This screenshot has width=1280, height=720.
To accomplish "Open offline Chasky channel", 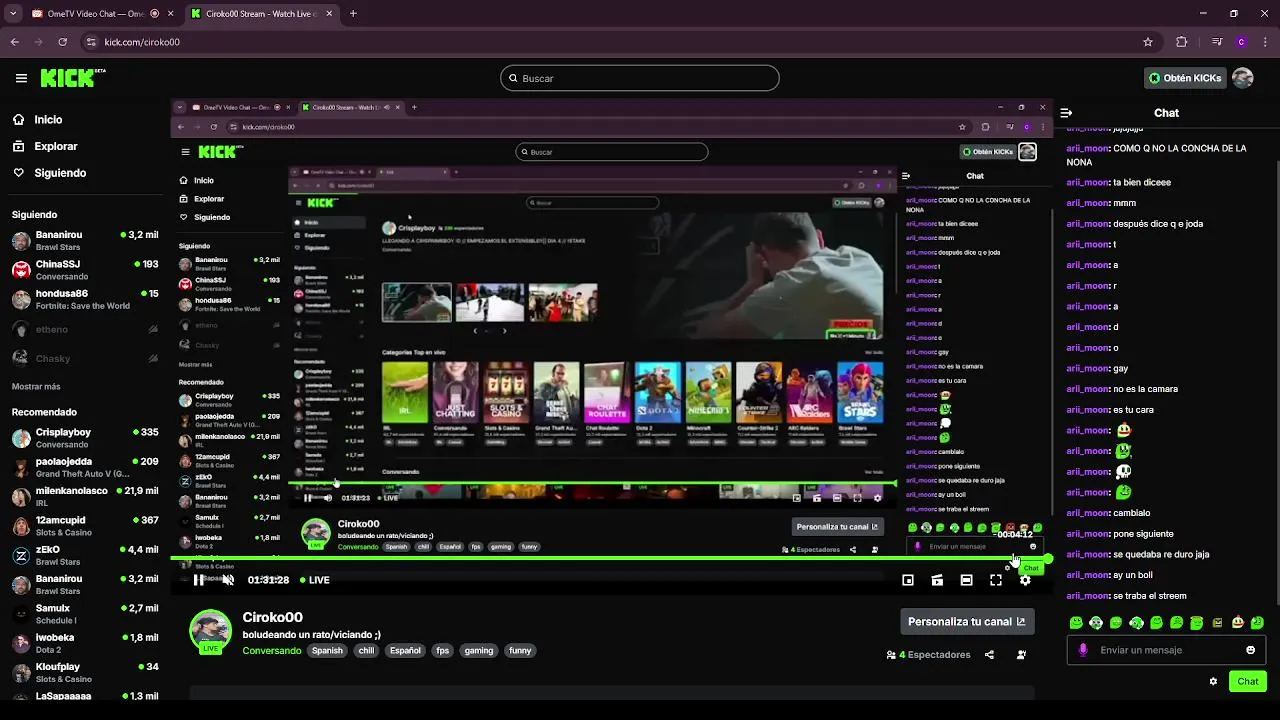I will click(x=86, y=358).
